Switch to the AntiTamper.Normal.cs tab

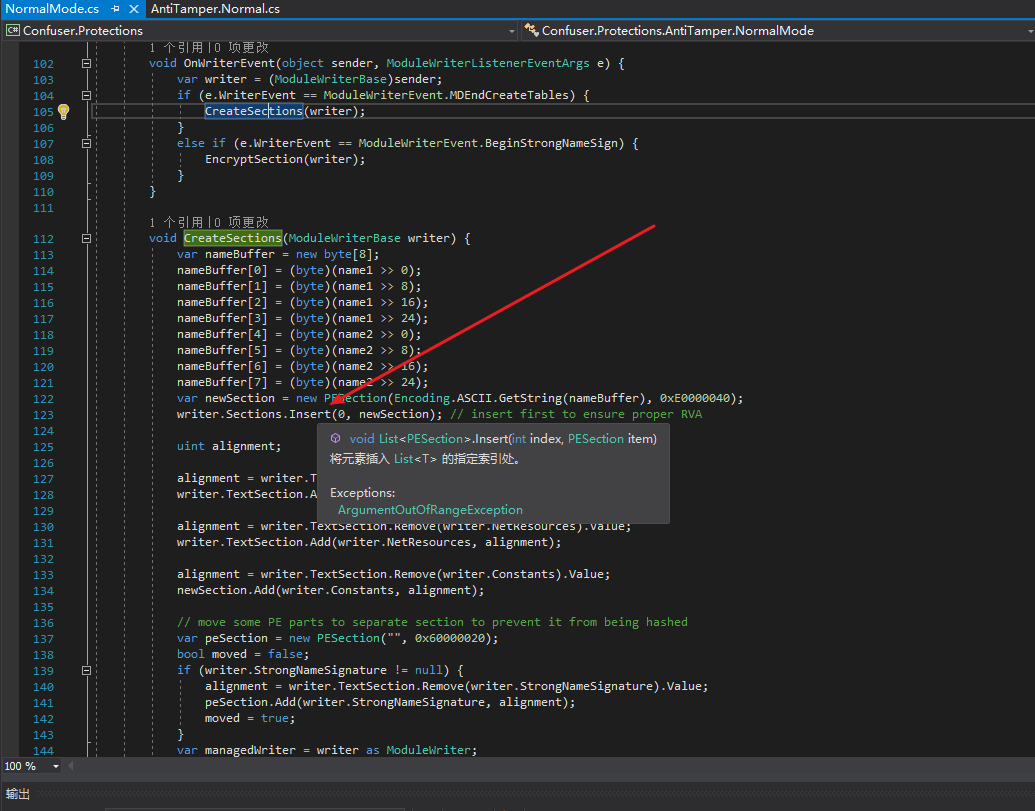215,9
